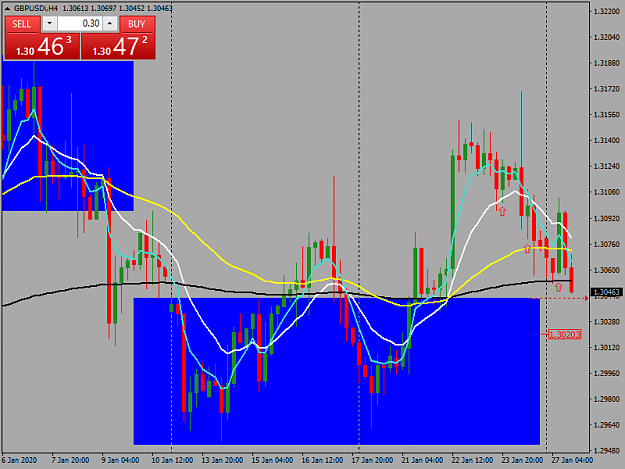Click the 1.32200 price scale label
This screenshot has height=469, width=625.
point(607,11)
